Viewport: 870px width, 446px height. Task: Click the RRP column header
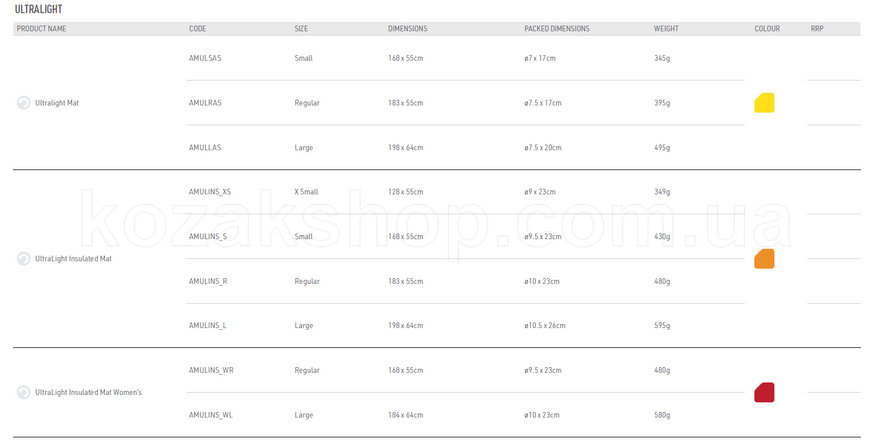[x=817, y=28]
